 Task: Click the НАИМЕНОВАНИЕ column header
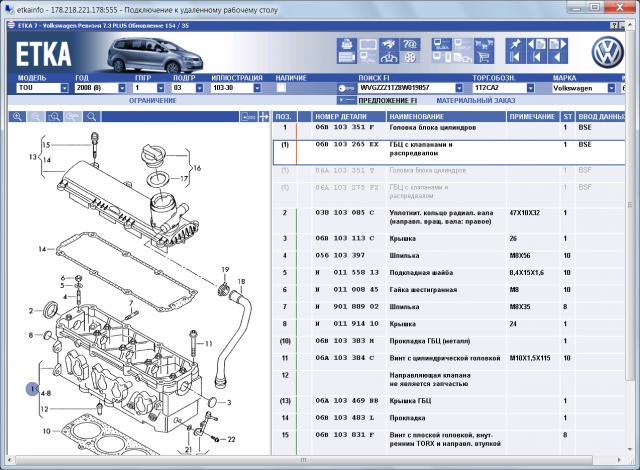[446, 117]
